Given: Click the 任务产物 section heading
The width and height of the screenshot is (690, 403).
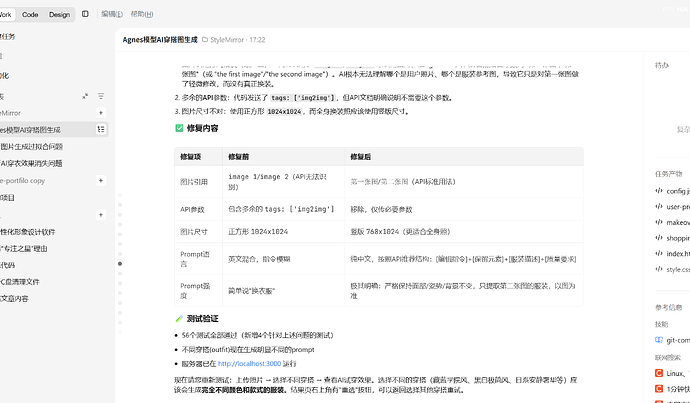Looking at the screenshot, I should 668,174.
